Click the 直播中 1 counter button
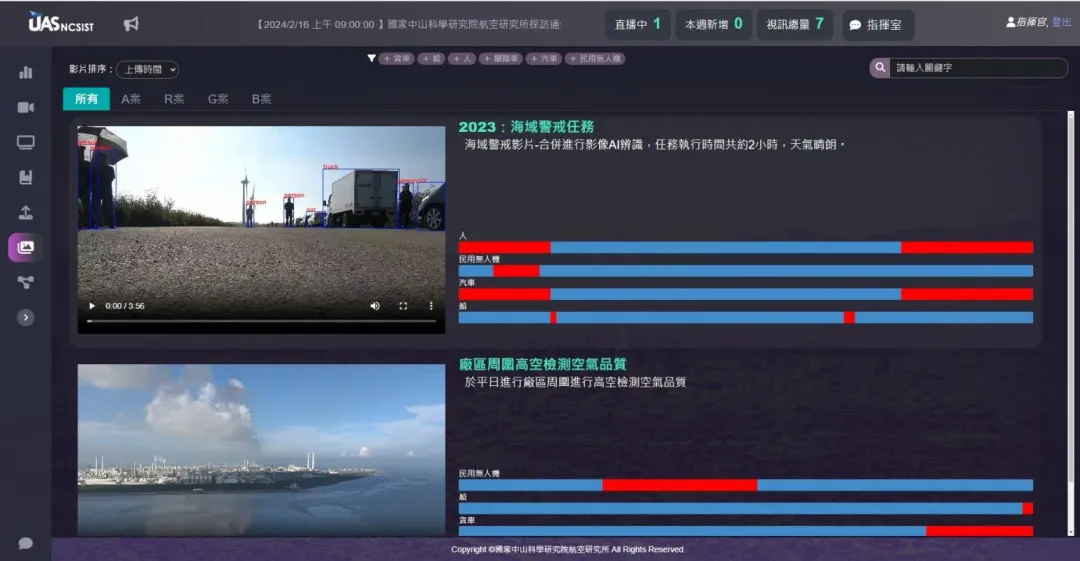Image resolution: width=1080 pixels, height=561 pixels. 638,24
